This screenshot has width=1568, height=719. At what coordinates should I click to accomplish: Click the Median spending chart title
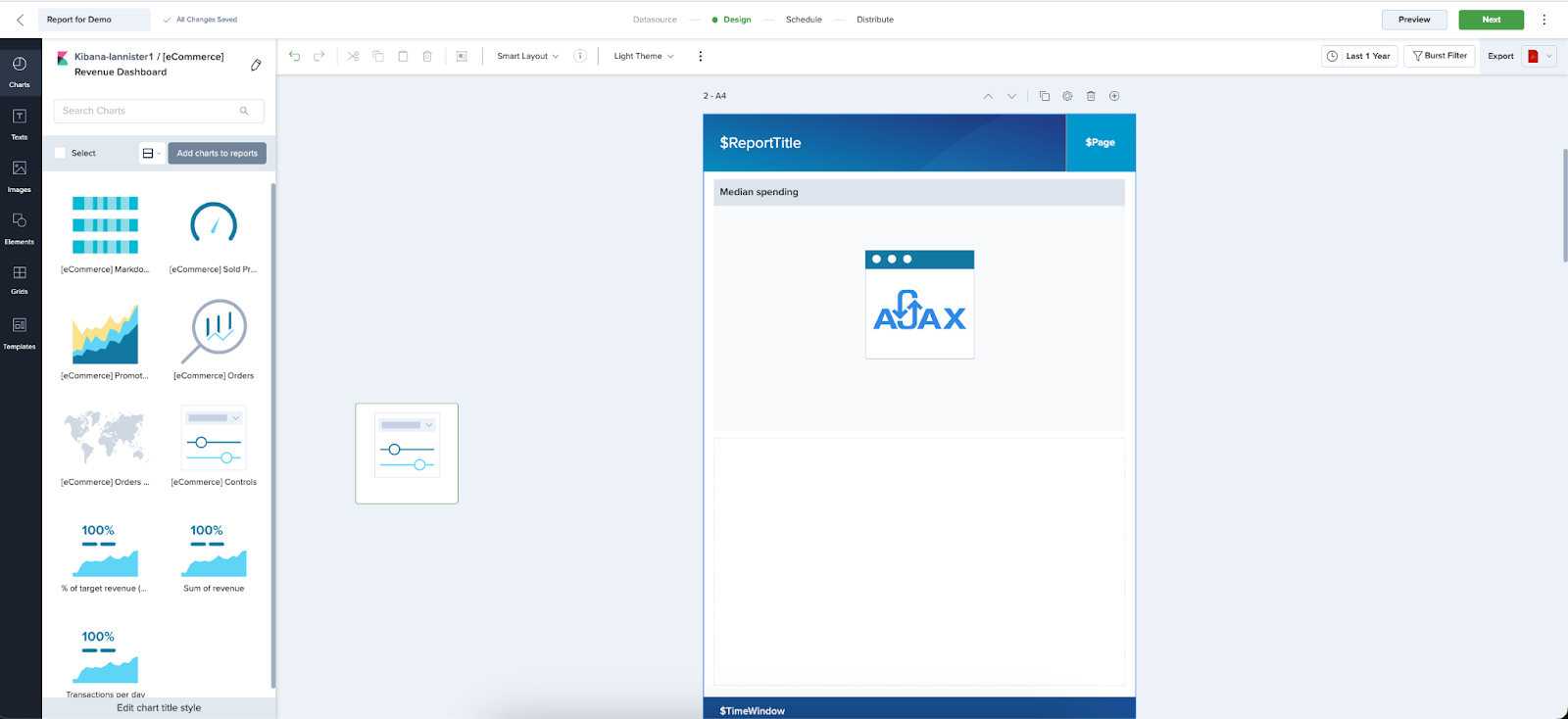[759, 192]
